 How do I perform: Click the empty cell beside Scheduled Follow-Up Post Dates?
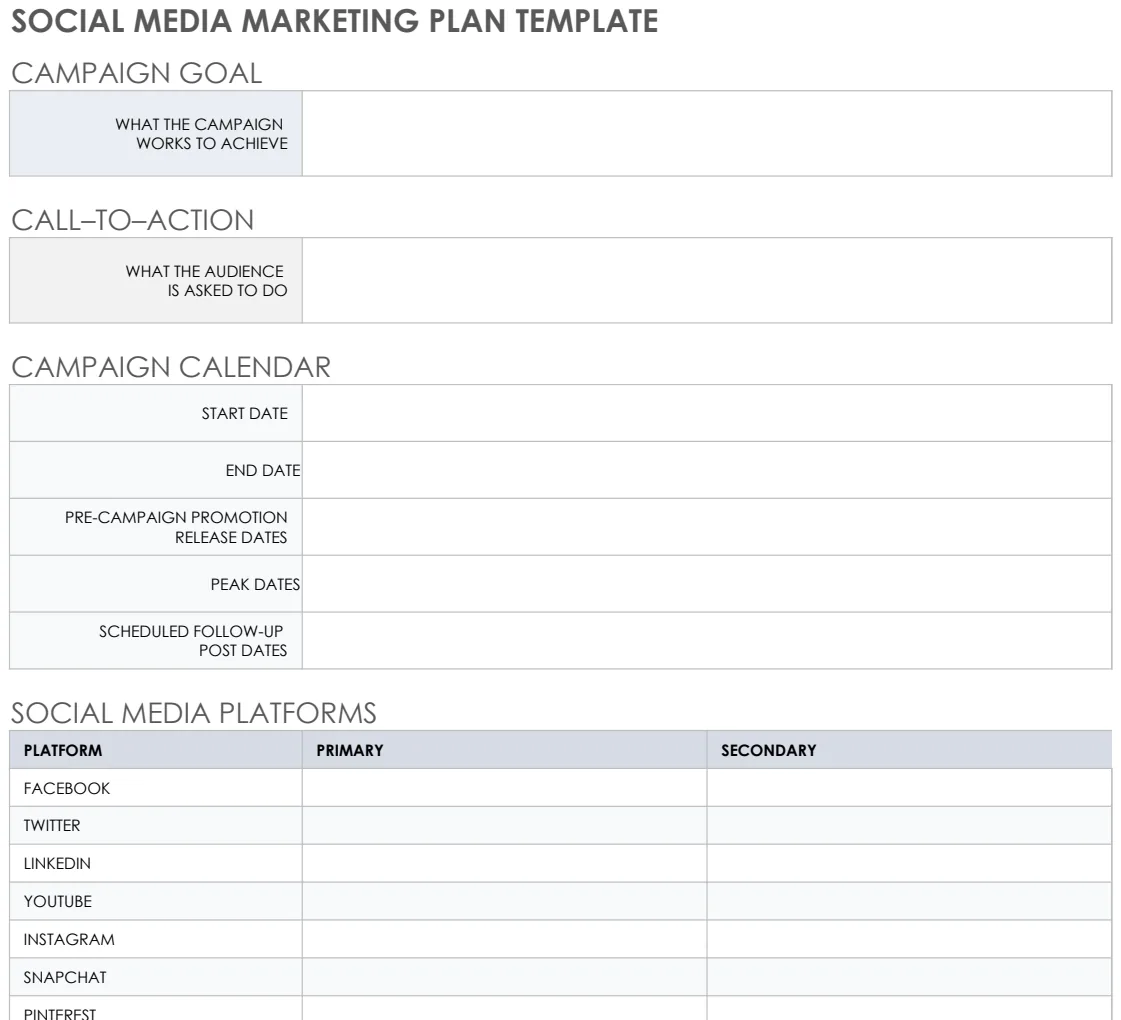[x=707, y=640]
